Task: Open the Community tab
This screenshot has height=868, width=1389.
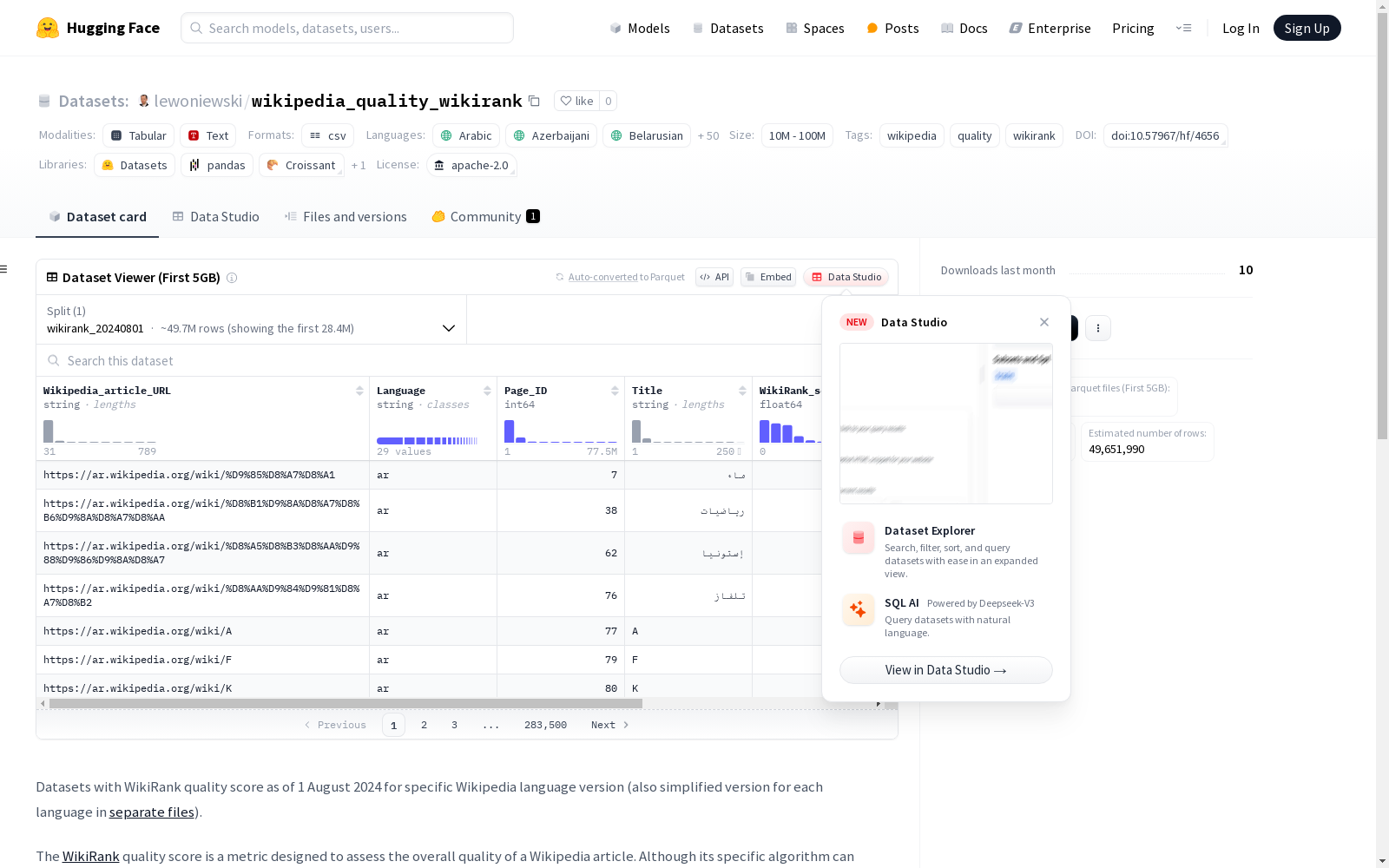Action: (486, 217)
